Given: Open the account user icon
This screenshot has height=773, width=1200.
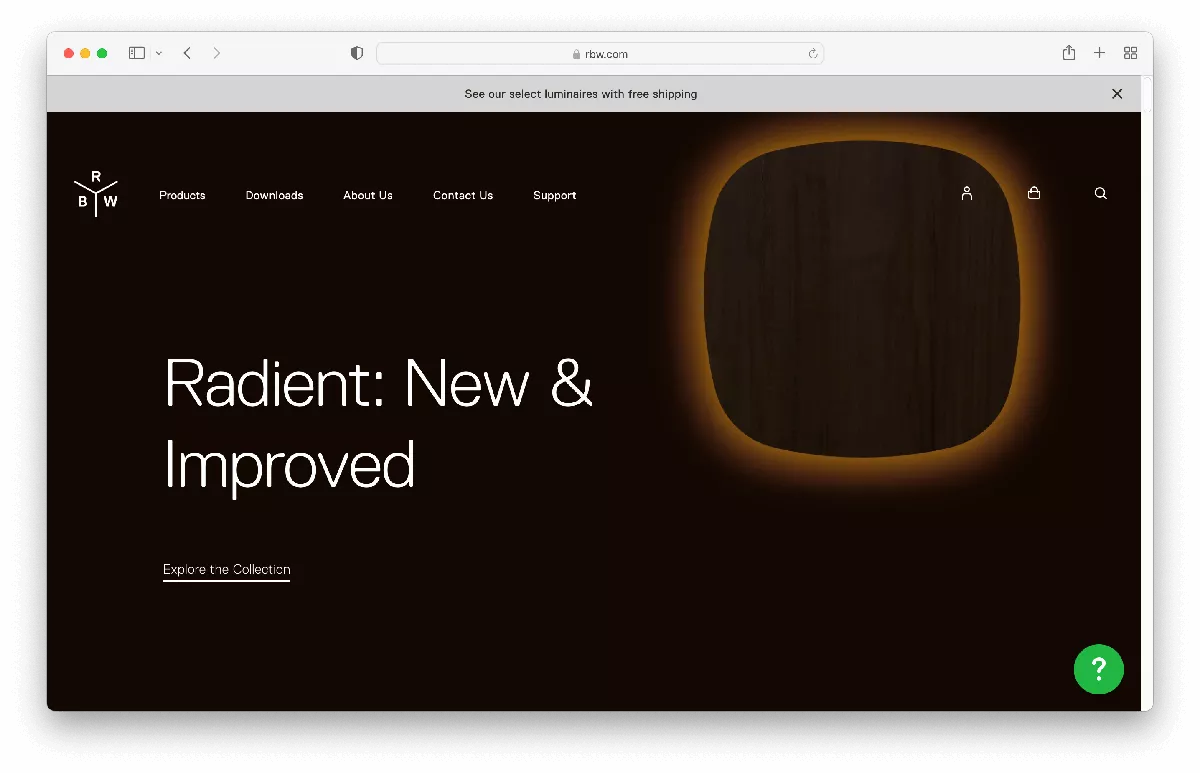Looking at the screenshot, I should tap(966, 193).
